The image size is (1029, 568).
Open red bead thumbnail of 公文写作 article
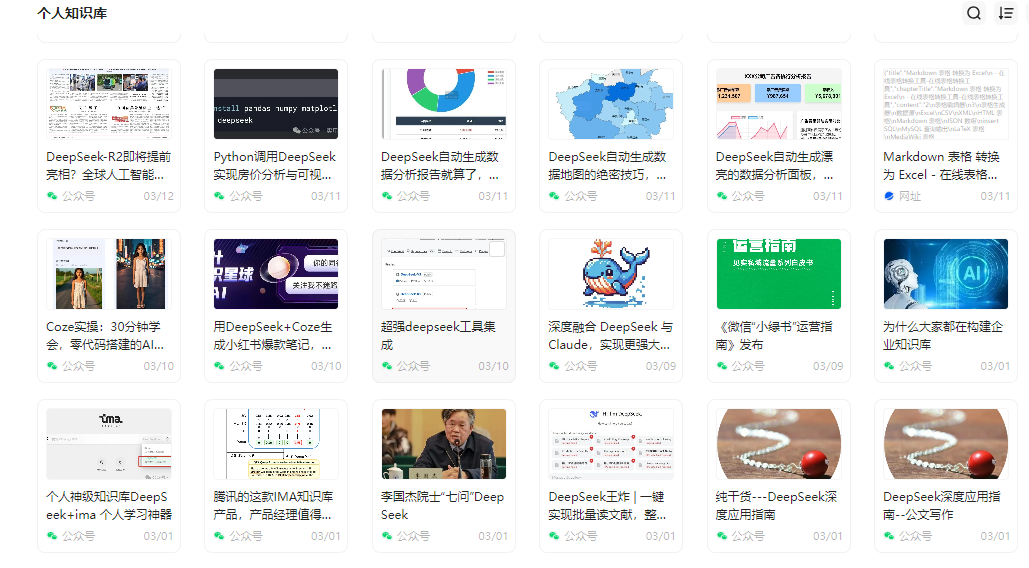[946, 444]
